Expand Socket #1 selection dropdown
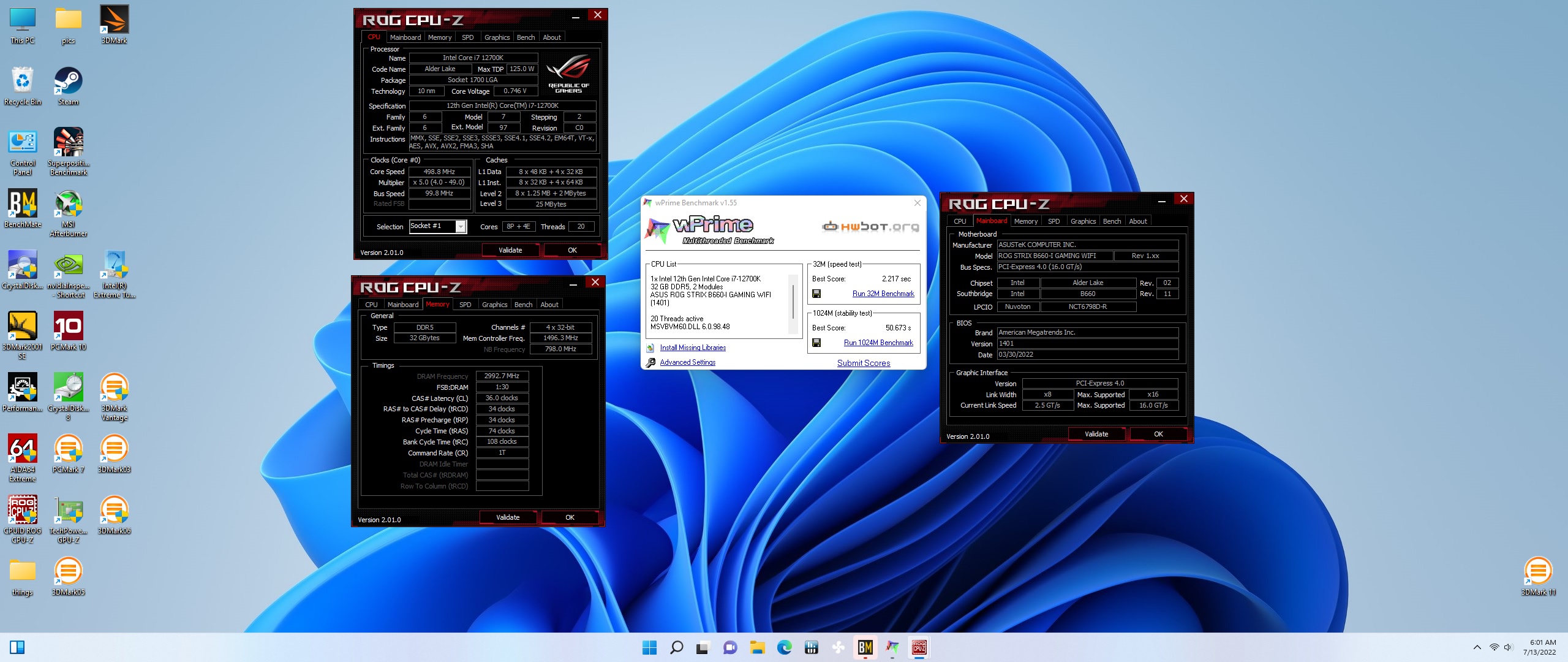The image size is (1568, 662). click(x=461, y=227)
